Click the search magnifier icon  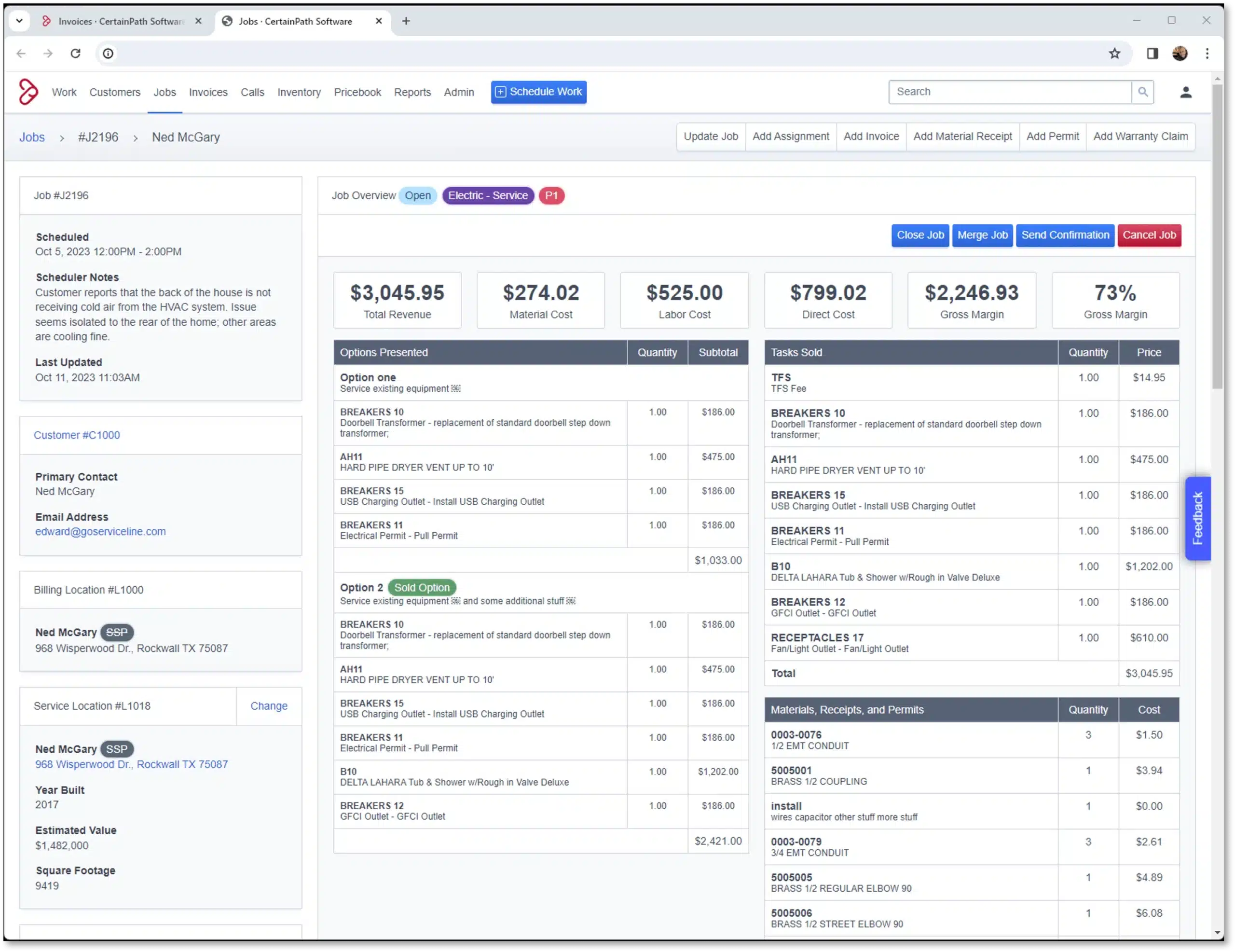[1142, 92]
